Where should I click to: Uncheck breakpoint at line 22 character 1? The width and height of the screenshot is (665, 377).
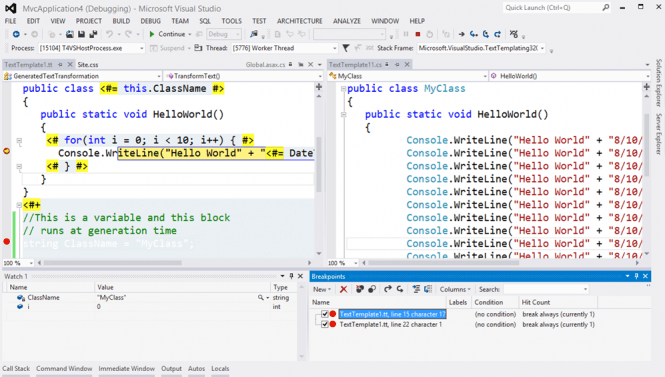pyautogui.click(x=325, y=324)
